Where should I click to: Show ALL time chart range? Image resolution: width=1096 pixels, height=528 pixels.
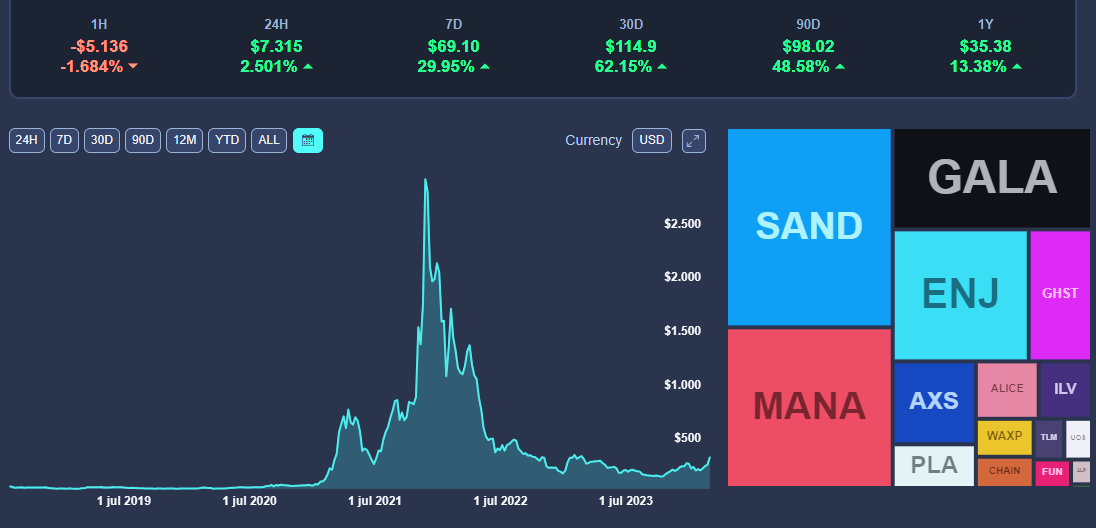(x=269, y=141)
